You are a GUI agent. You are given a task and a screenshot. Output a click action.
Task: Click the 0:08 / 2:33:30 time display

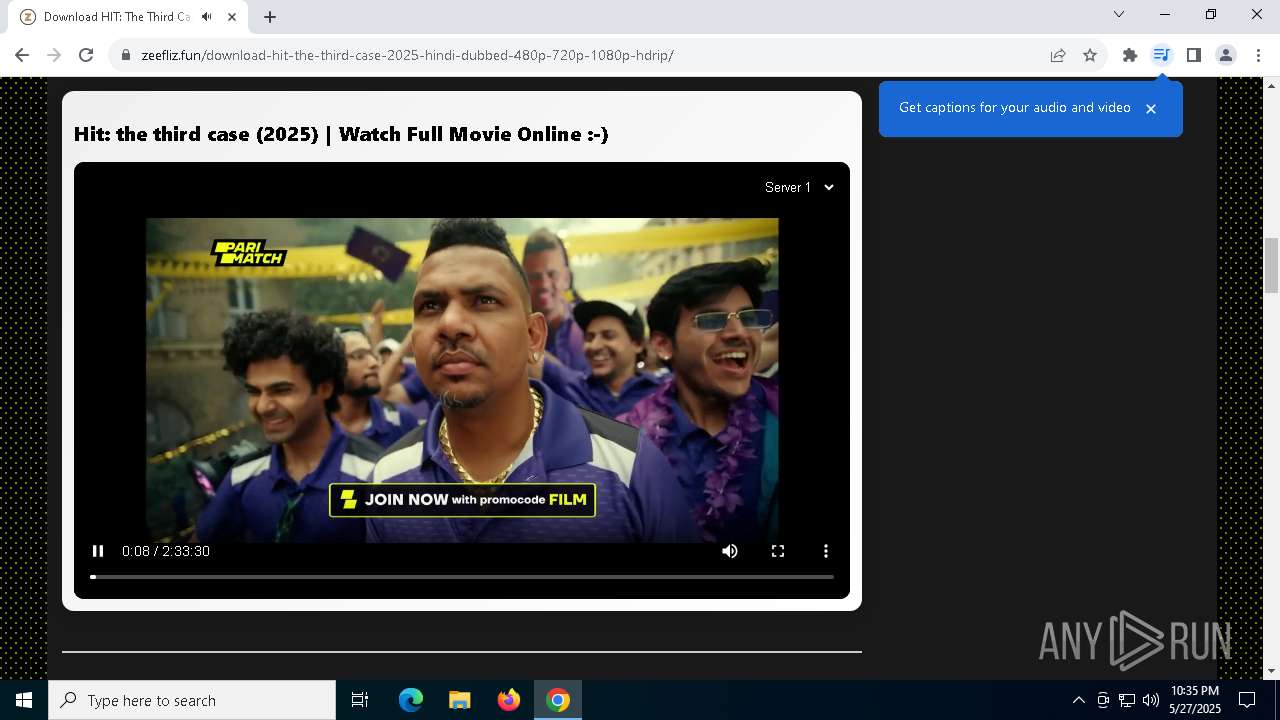(x=166, y=551)
